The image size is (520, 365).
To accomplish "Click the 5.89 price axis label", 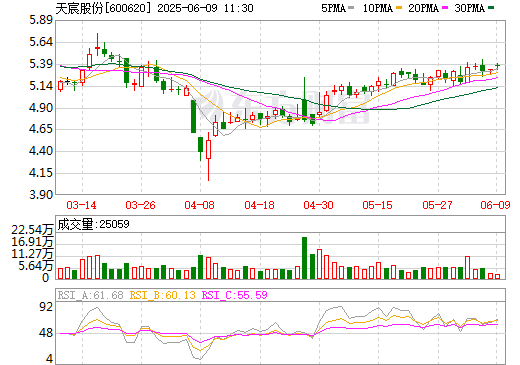I will click(41, 20).
